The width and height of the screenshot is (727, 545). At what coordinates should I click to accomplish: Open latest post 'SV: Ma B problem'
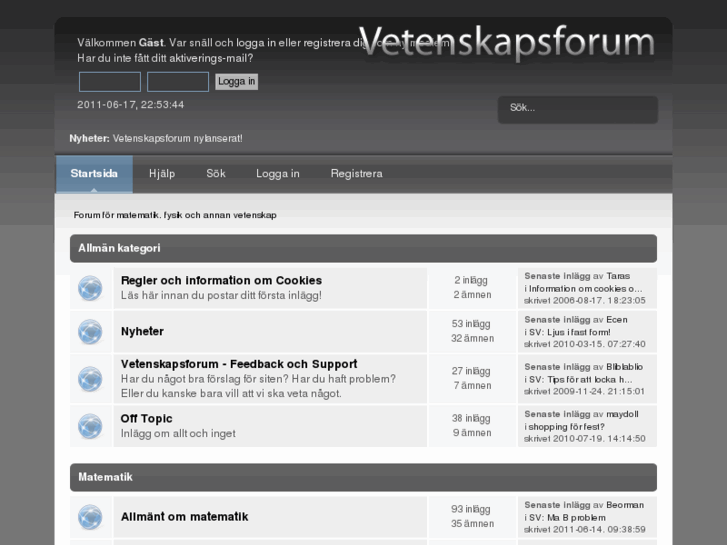pos(568,518)
